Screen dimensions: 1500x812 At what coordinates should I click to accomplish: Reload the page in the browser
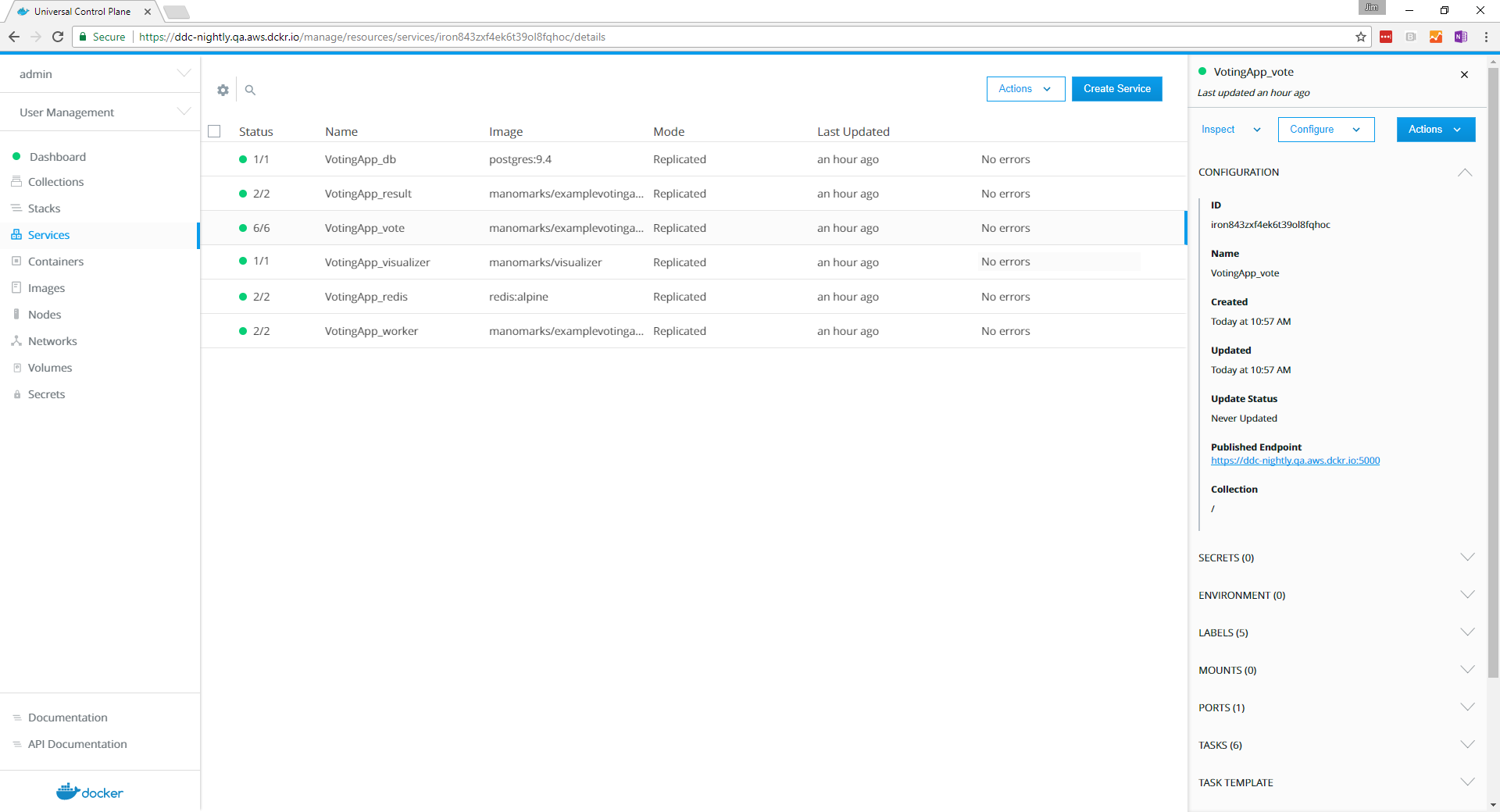(x=58, y=37)
